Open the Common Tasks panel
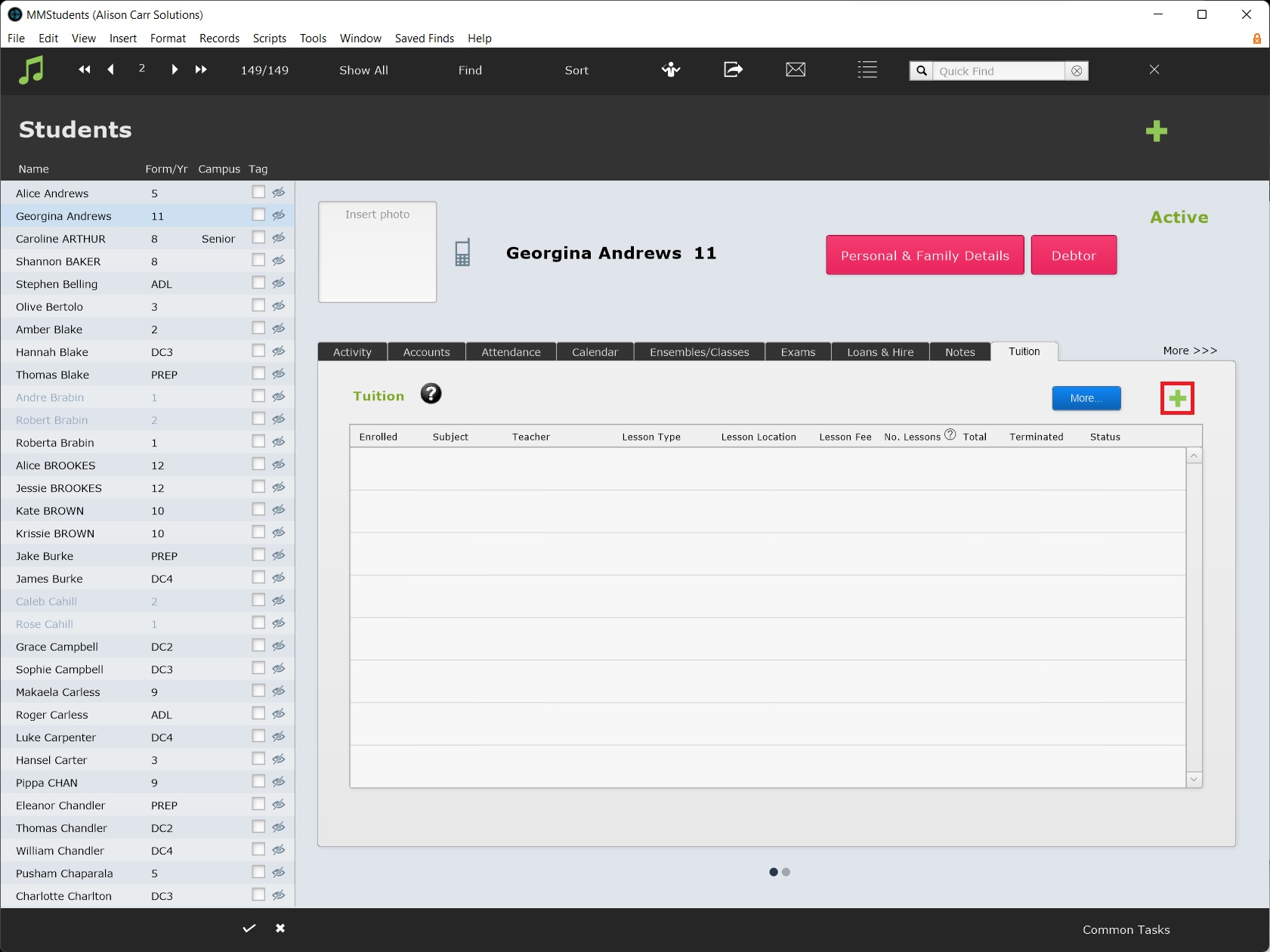Image resolution: width=1270 pixels, height=952 pixels. [1126, 929]
